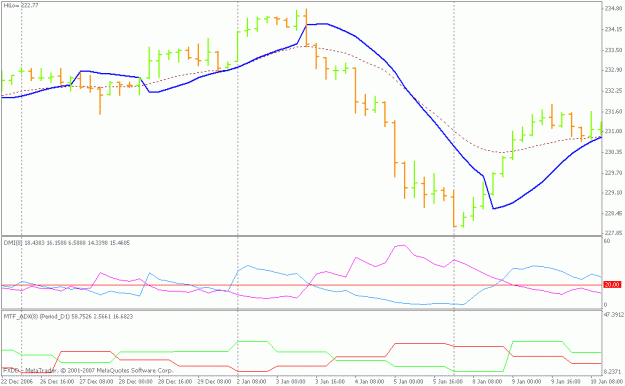Viewport: 625px width, 386px height.
Task: Click the HiLow 222.77 indicator label
Action: pos(21,6)
